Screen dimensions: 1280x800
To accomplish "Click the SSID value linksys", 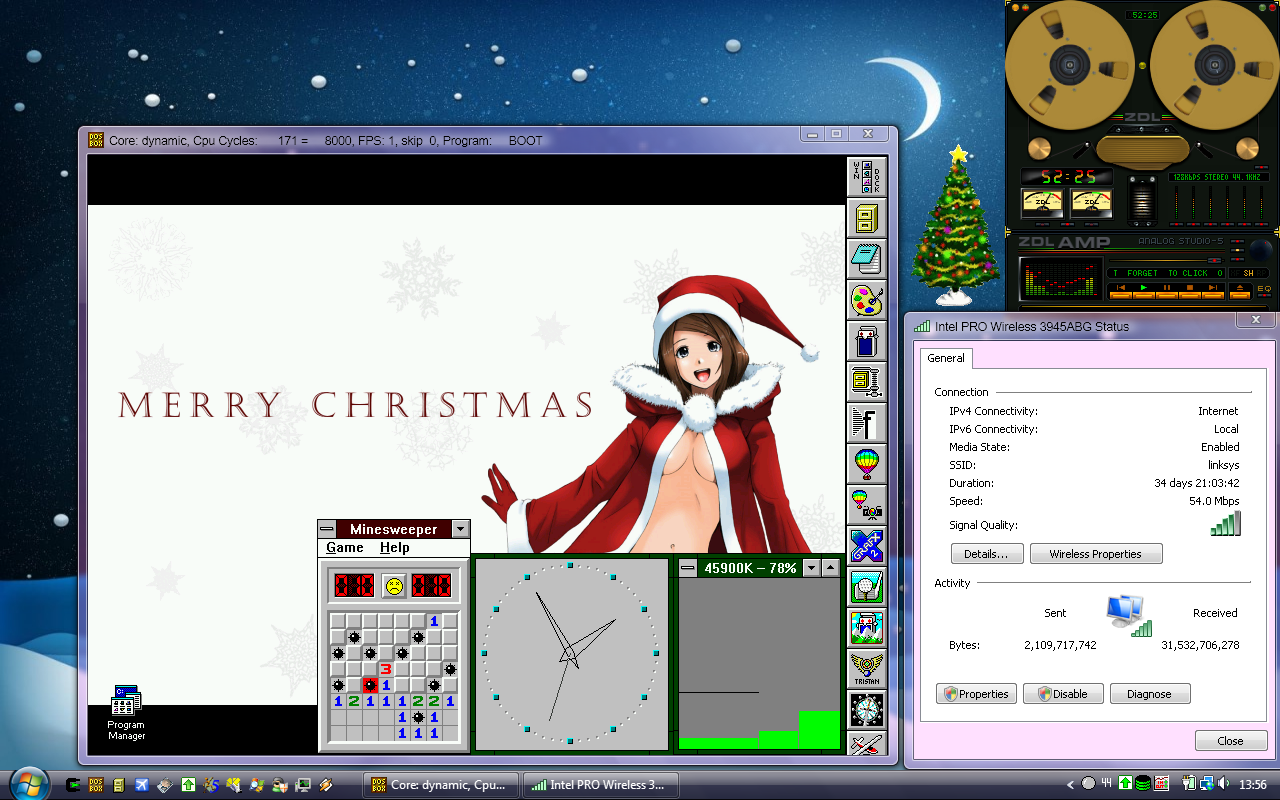I will click(1222, 465).
